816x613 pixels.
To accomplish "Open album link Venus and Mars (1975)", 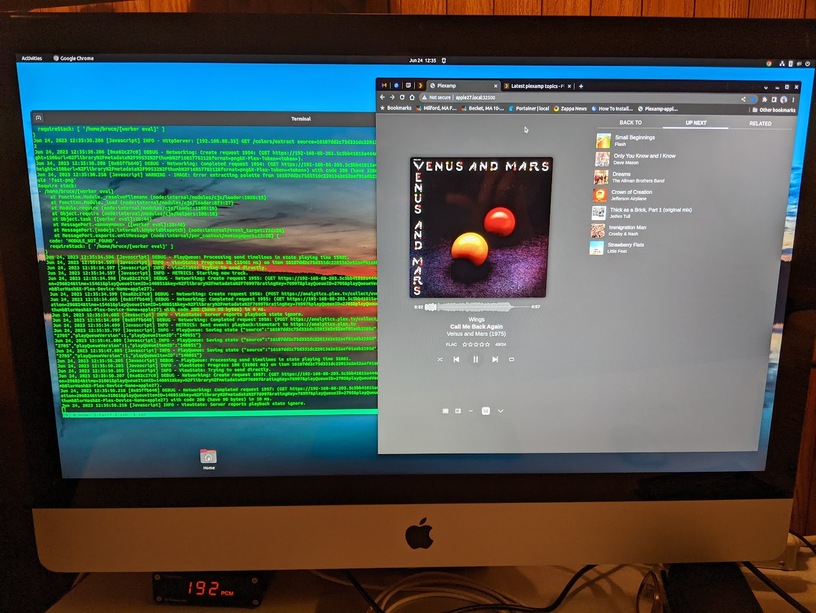I will (476, 334).
